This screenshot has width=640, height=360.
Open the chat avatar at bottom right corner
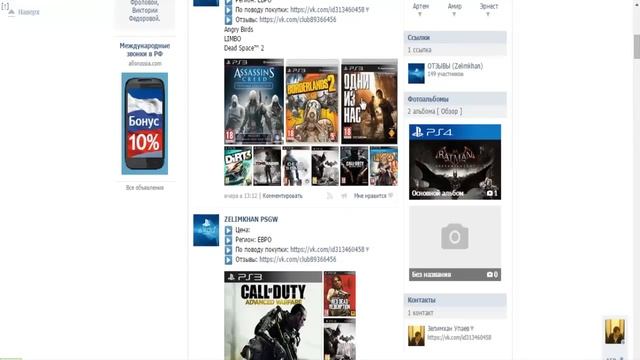click(615, 331)
